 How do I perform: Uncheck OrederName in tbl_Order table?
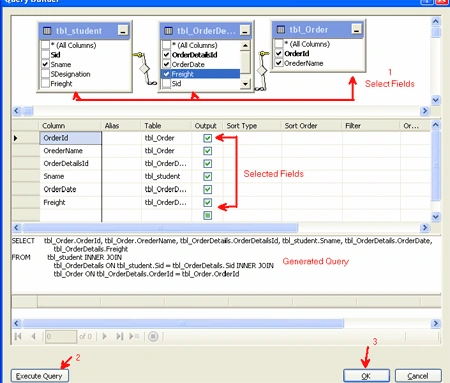click(279, 63)
